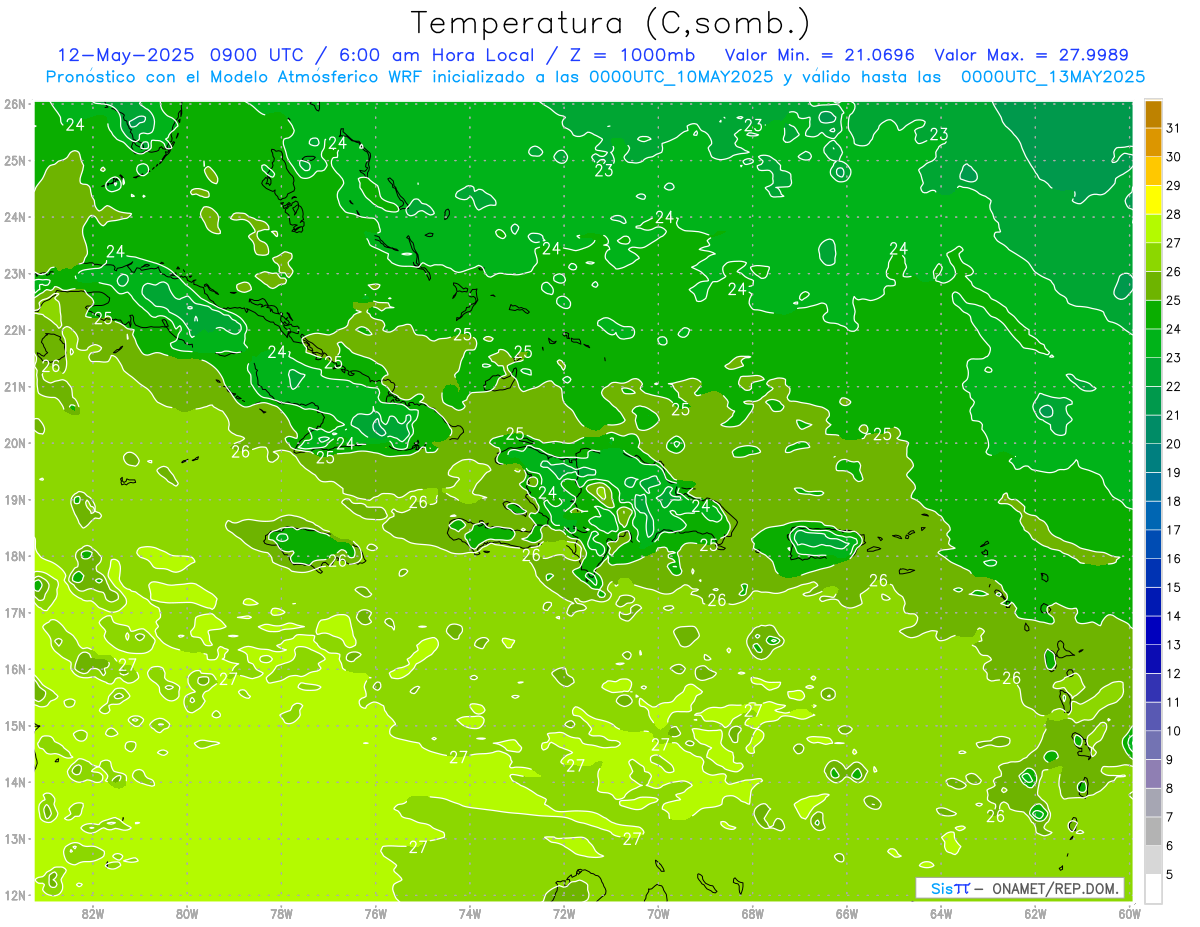Screen dimensions: 1200x927
Task: Click latitude axis label '16N'
Action: click(x=15, y=669)
